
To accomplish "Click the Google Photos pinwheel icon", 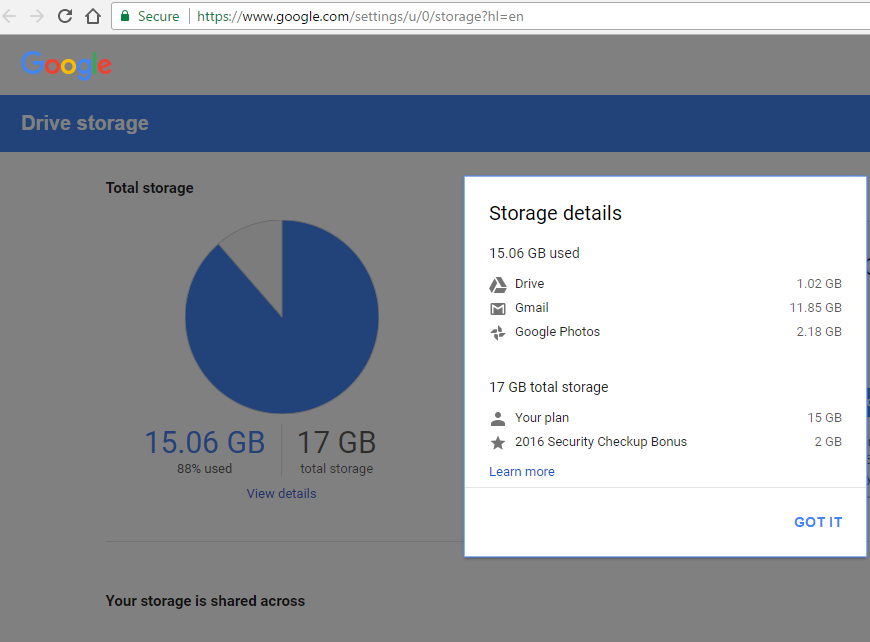I will point(498,332).
